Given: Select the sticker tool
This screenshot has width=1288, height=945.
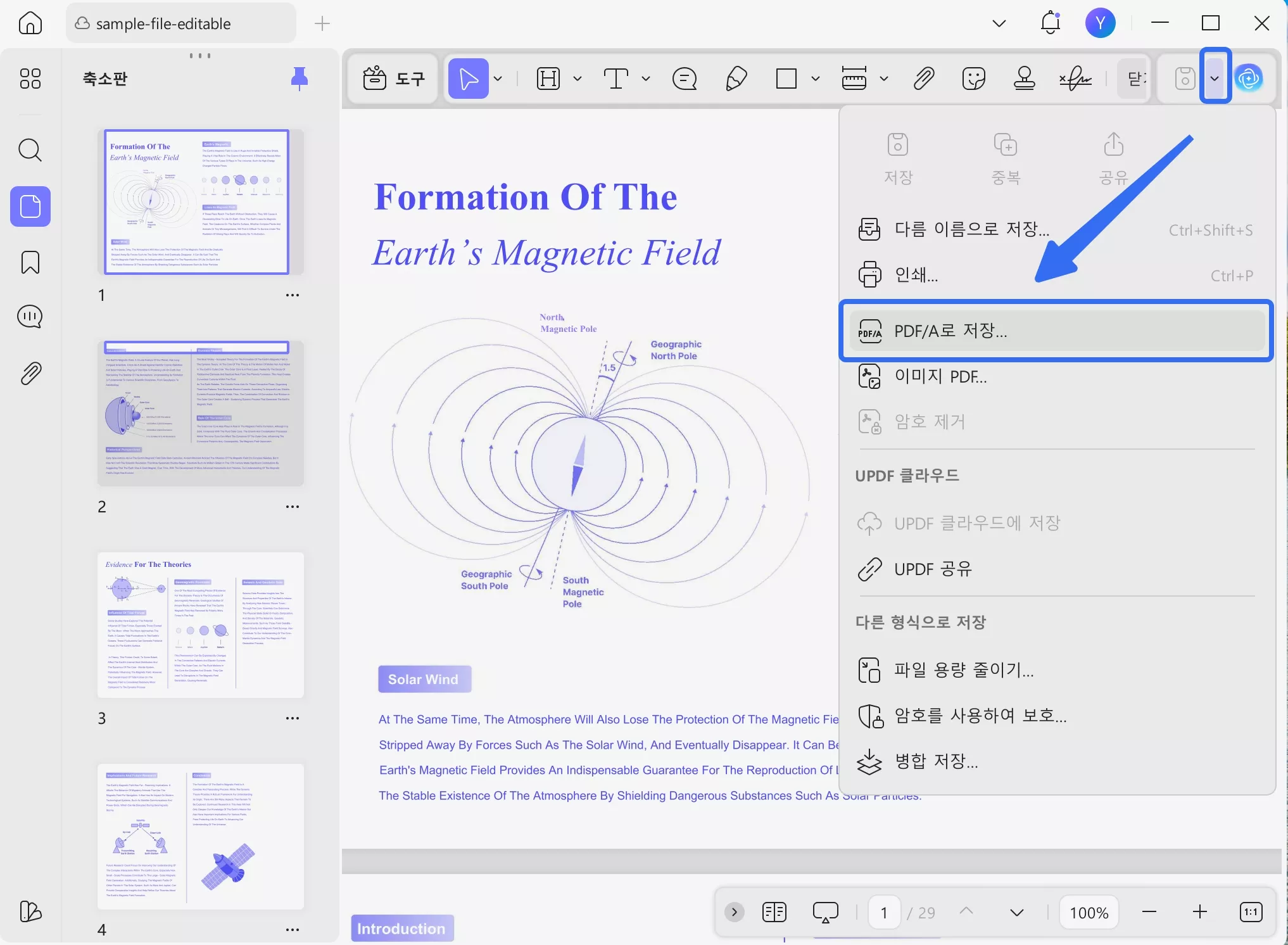Looking at the screenshot, I should point(972,78).
